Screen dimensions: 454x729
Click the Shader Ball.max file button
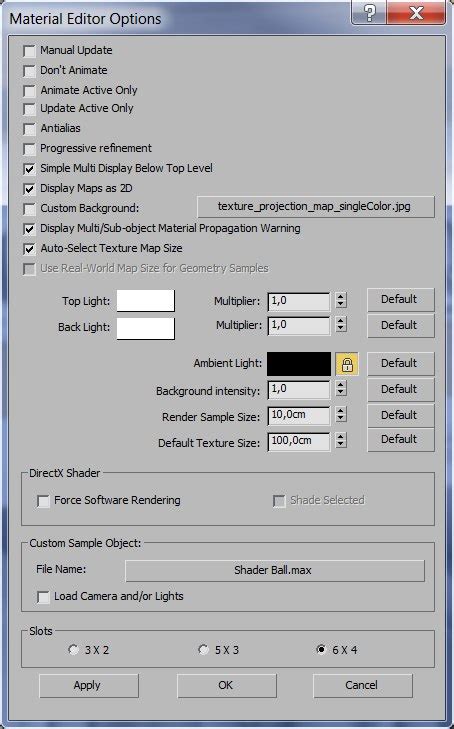click(x=275, y=570)
